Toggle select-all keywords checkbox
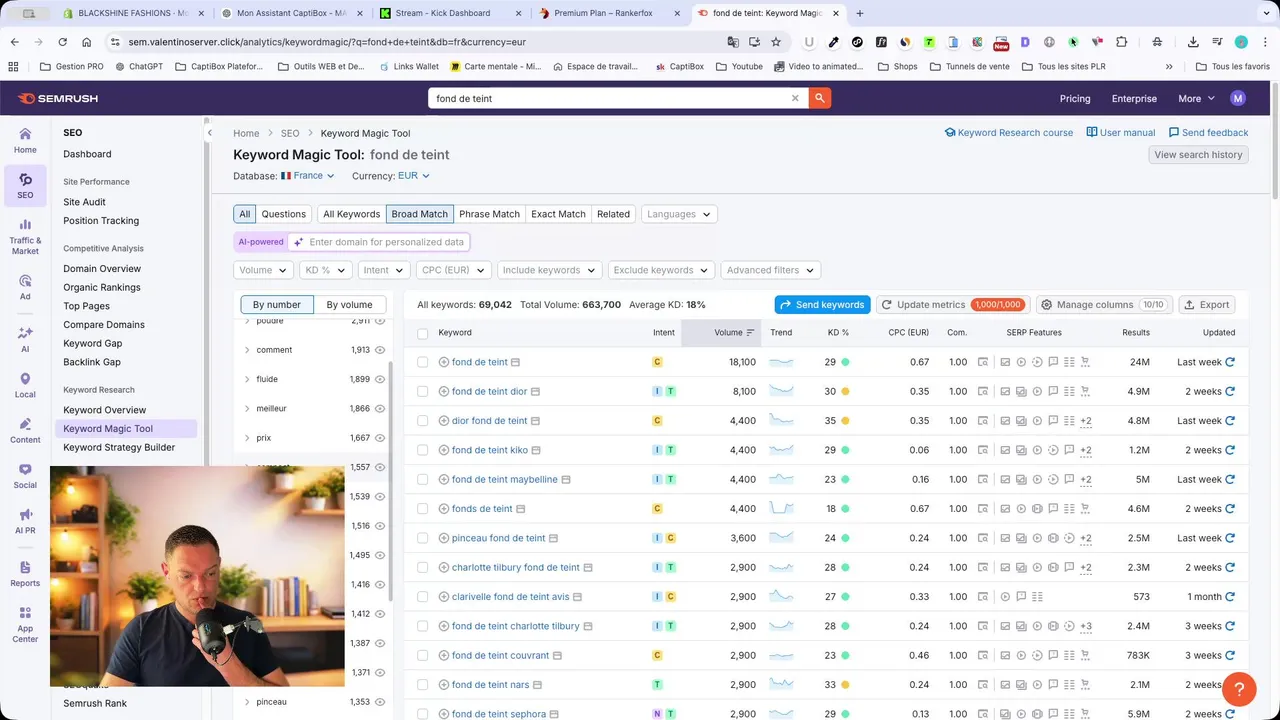The image size is (1280, 720). [422, 333]
